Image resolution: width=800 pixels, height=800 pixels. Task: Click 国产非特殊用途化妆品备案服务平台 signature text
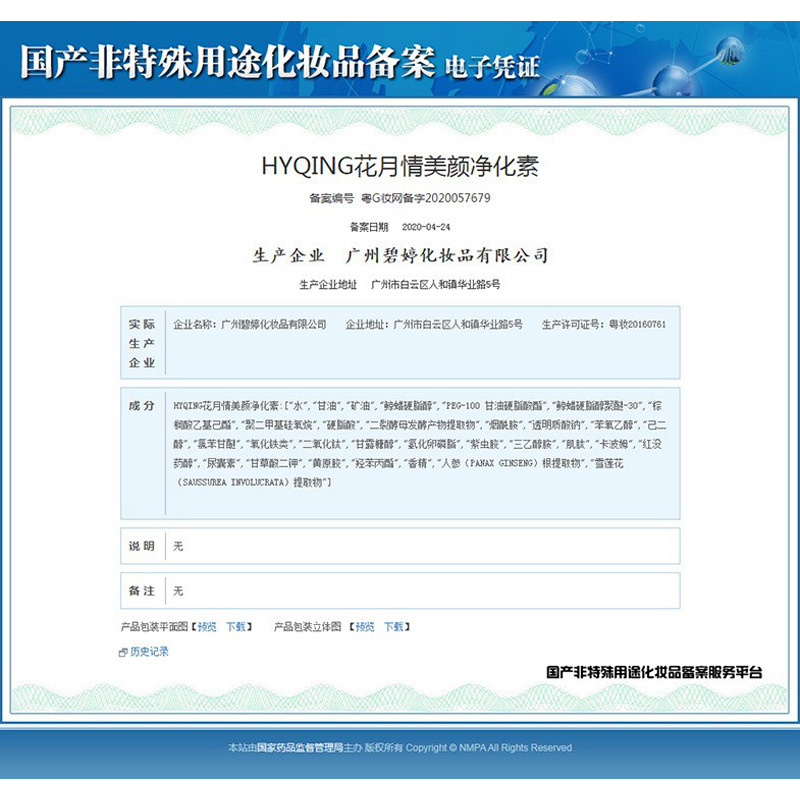(x=654, y=672)
